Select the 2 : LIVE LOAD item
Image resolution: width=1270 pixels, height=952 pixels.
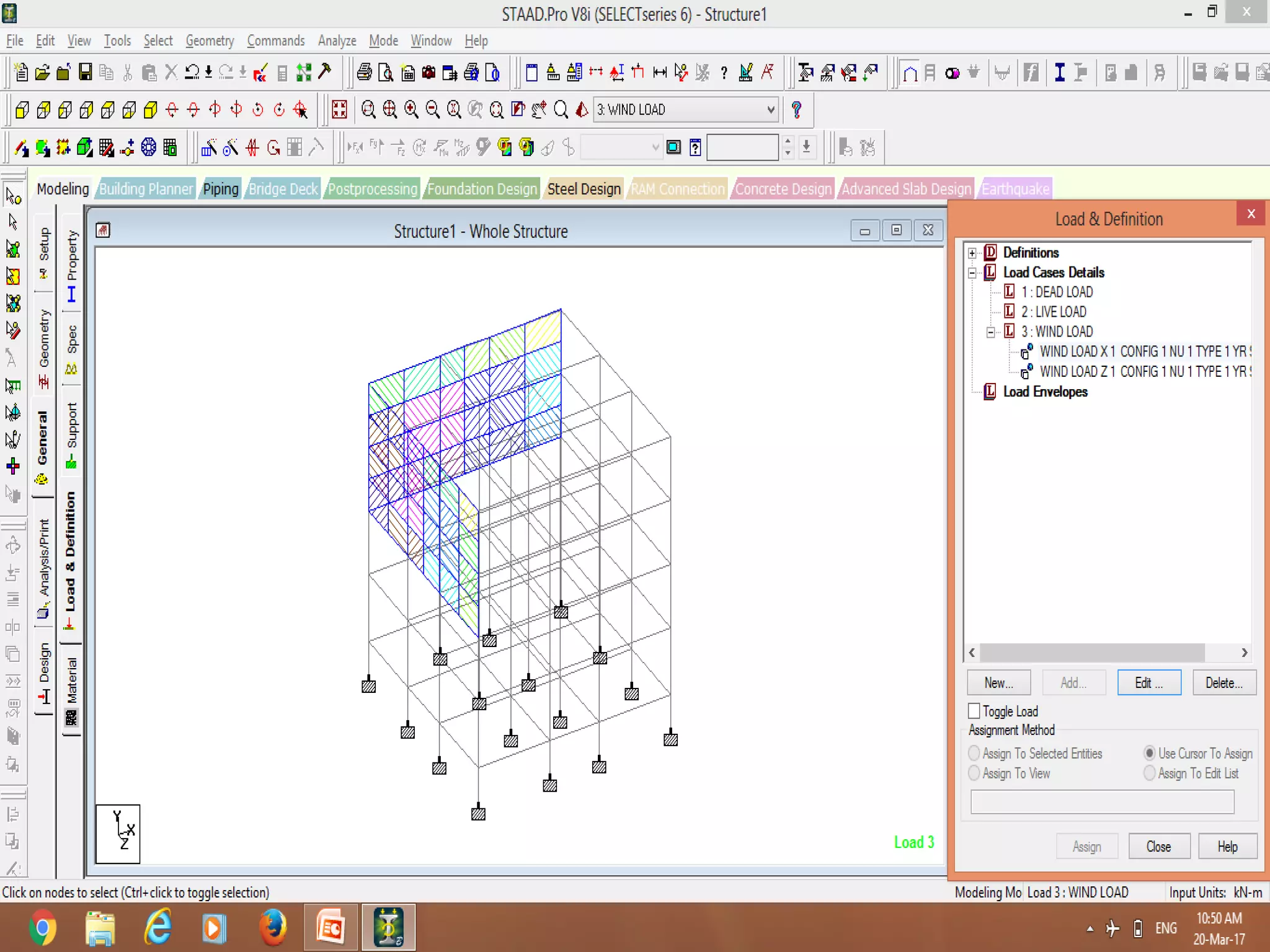click(x=1053, y=312)
